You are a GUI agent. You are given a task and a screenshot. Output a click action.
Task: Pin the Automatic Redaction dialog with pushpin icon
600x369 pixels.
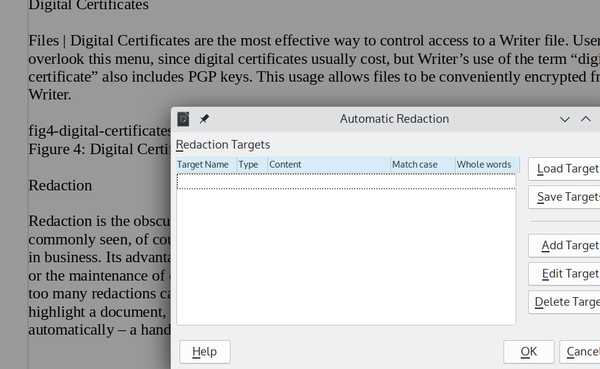[x=204, y=119]
